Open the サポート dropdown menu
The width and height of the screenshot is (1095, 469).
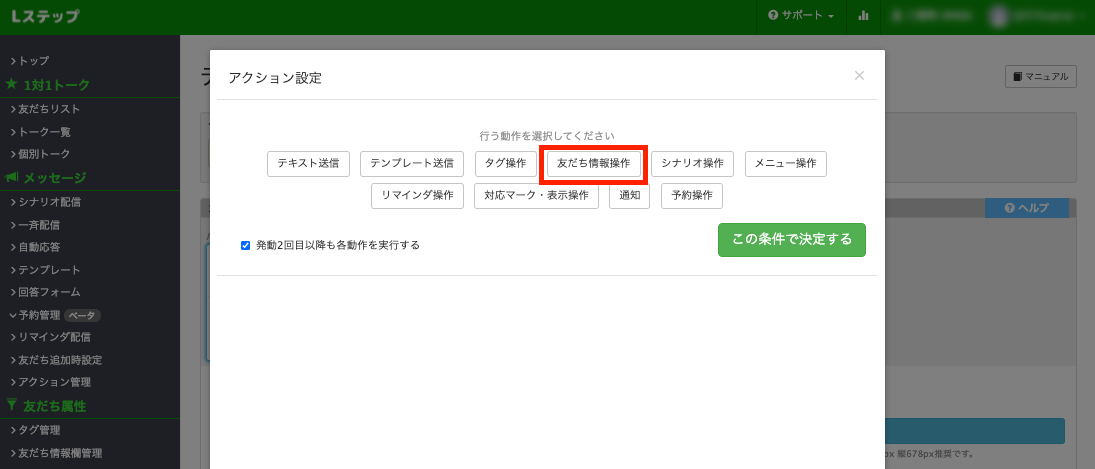pyautogui.click(x=800, y=16)
